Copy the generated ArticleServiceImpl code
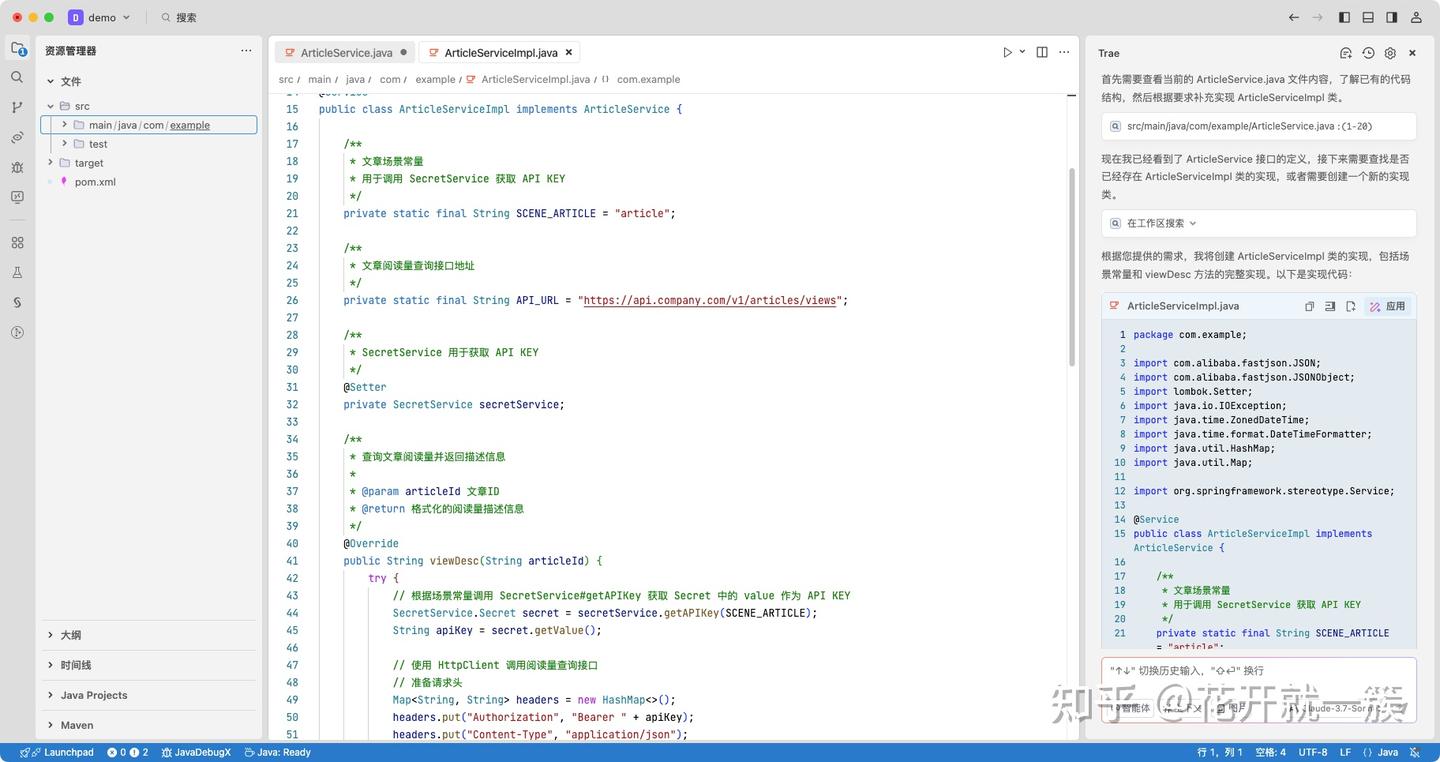This screenshot has width=1440, height=762. (x=1310, y=306)
